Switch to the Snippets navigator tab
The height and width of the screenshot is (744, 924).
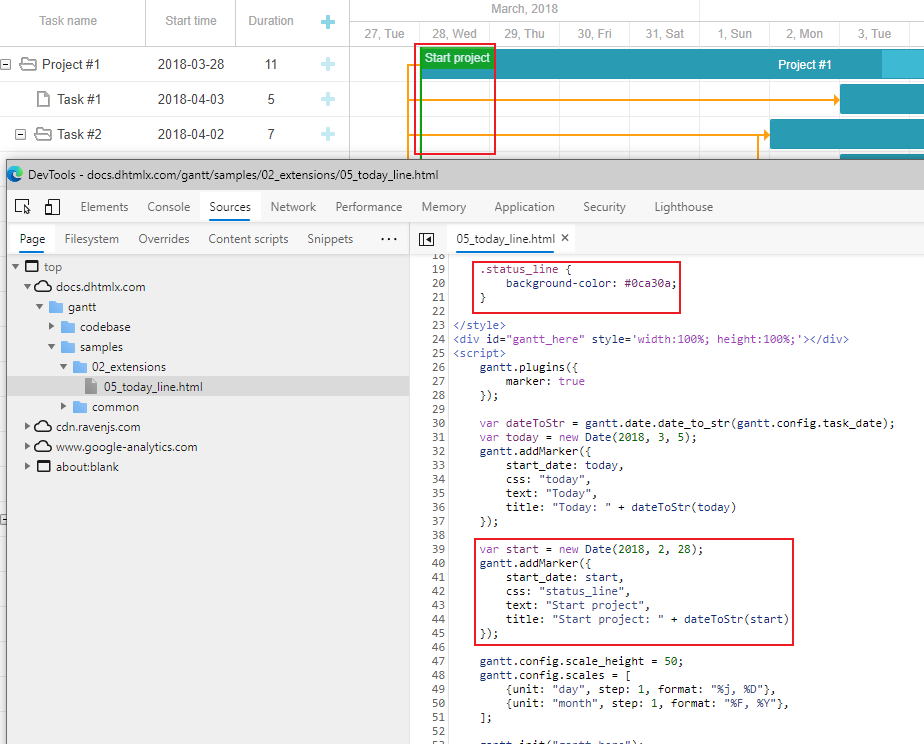[x=330, y=239]
